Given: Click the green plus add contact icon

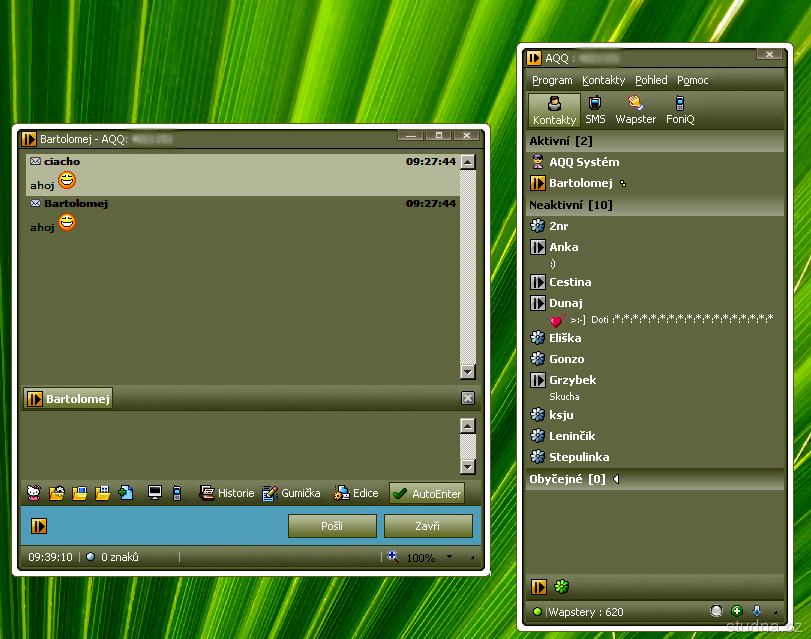Looking at the screenshot, I should (737, 611).
